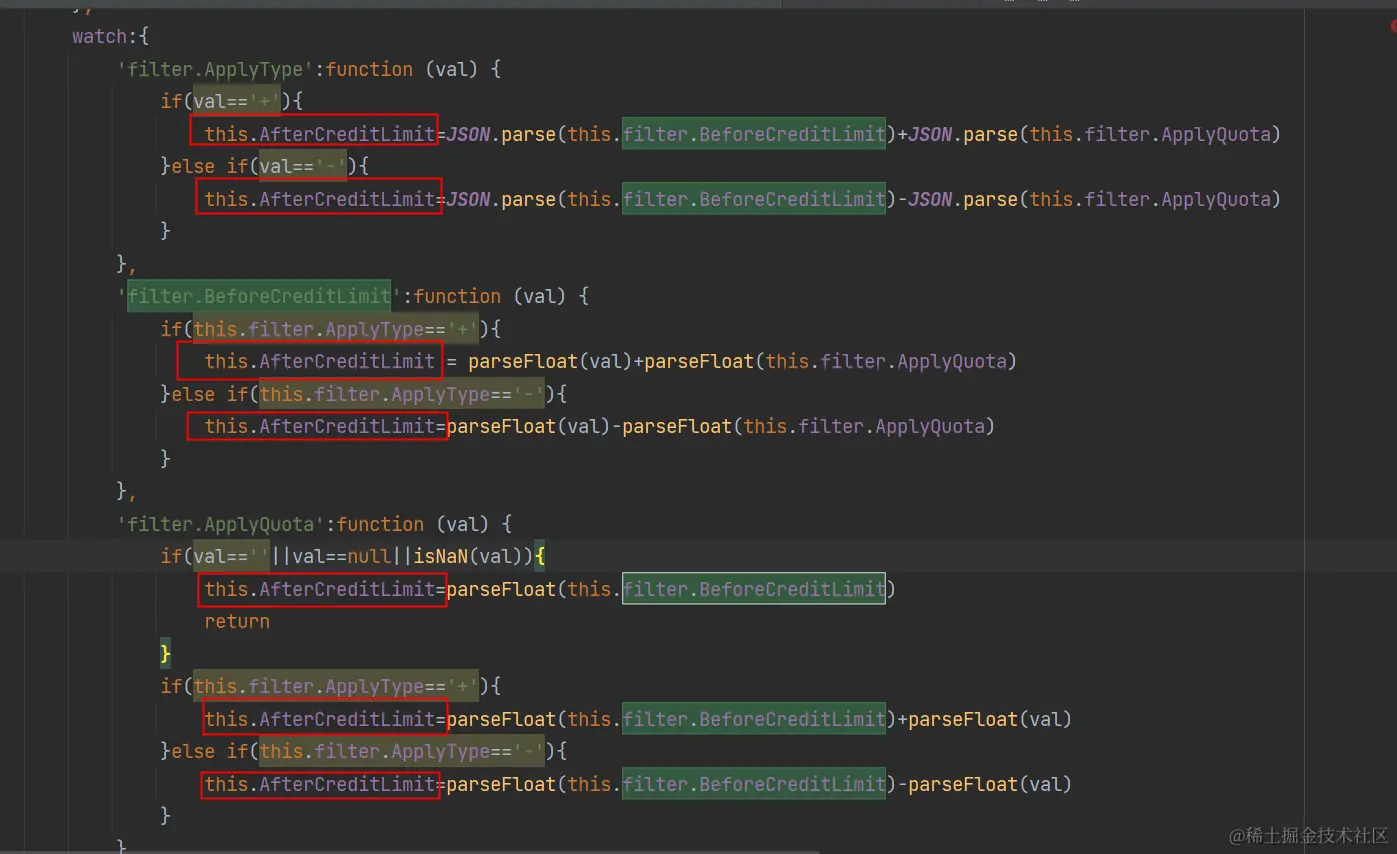1397x854 pixels.
Task: Click the parseFloat(val)-parseFloat(this.filter.ApplyQuota) expression
Action: point(720,426)
